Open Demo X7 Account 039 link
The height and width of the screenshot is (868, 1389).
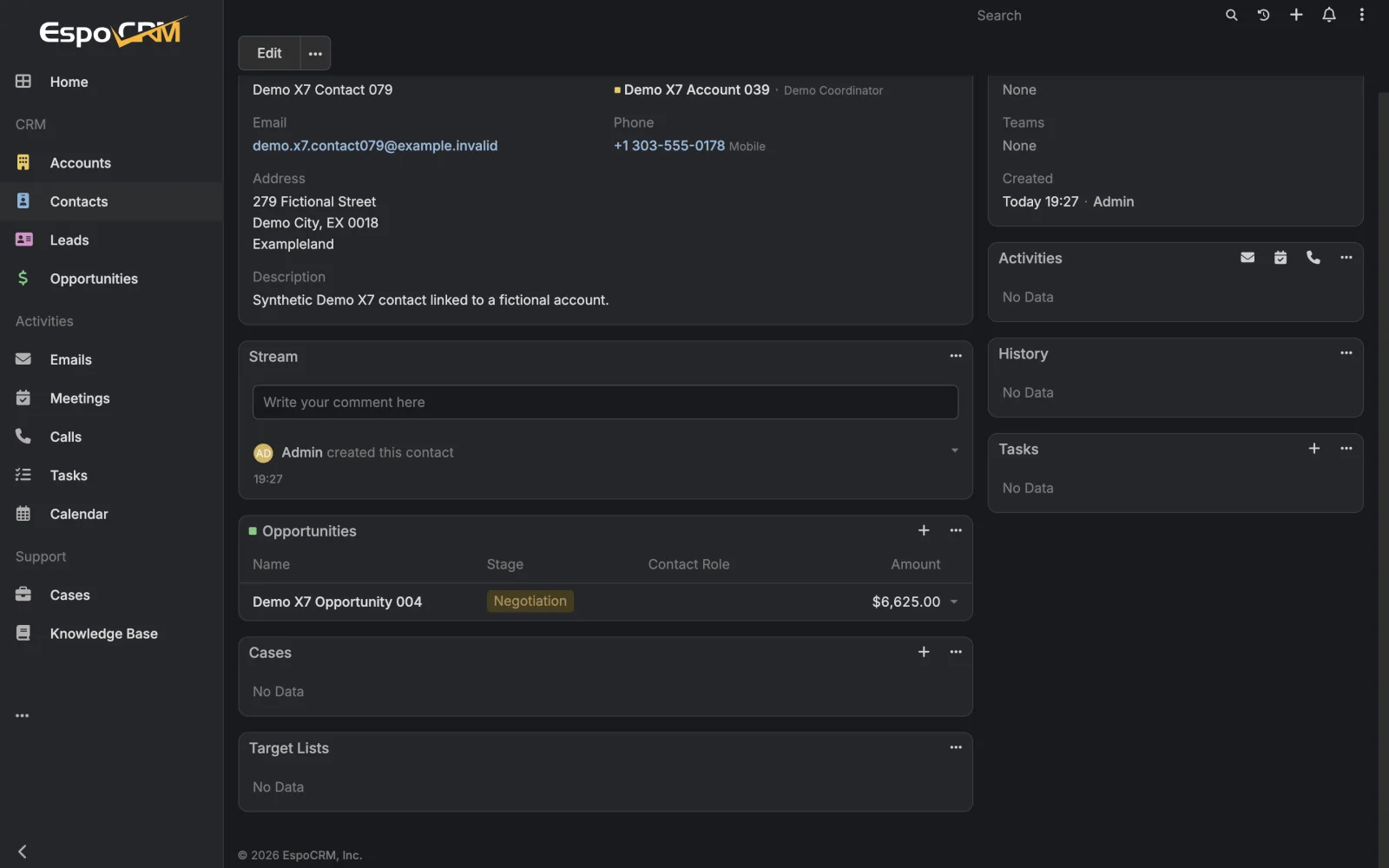696,89
